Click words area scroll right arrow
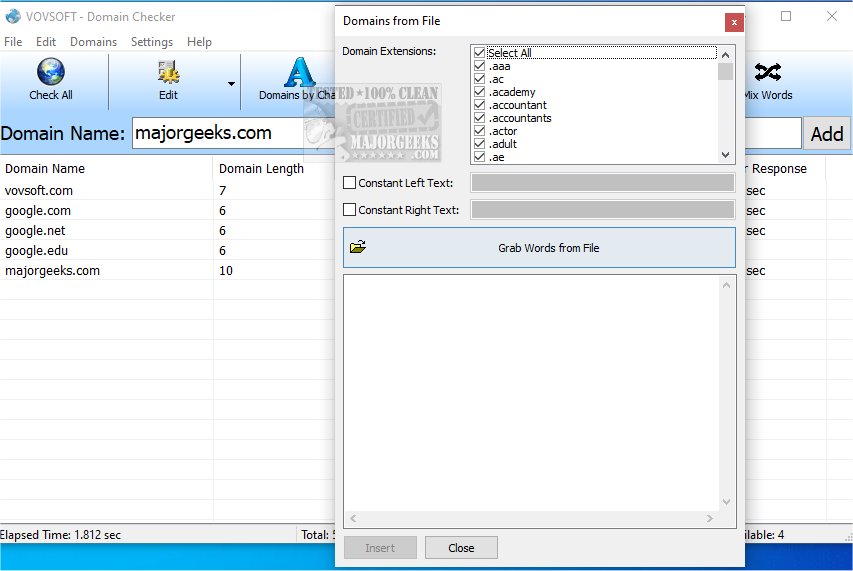 (710, 518)
